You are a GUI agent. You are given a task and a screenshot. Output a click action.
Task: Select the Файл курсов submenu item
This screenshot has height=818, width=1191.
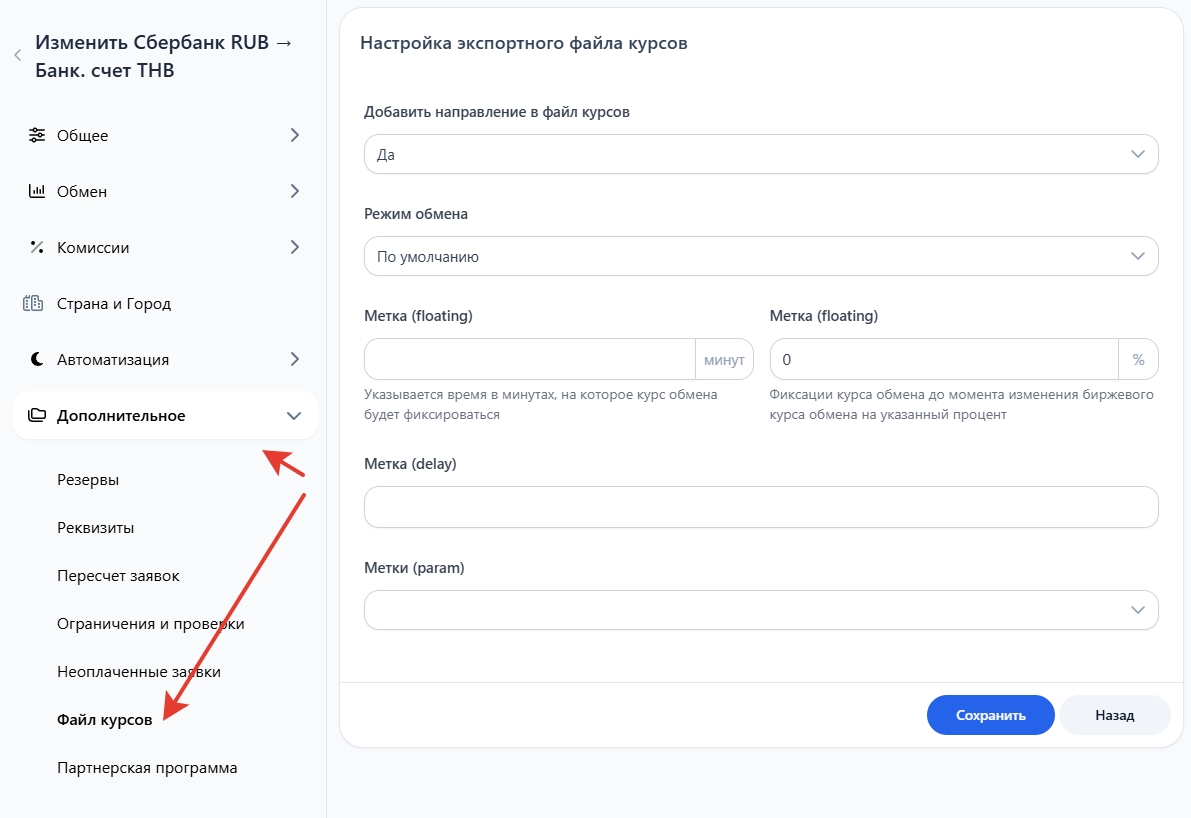(x=105, y=720)
